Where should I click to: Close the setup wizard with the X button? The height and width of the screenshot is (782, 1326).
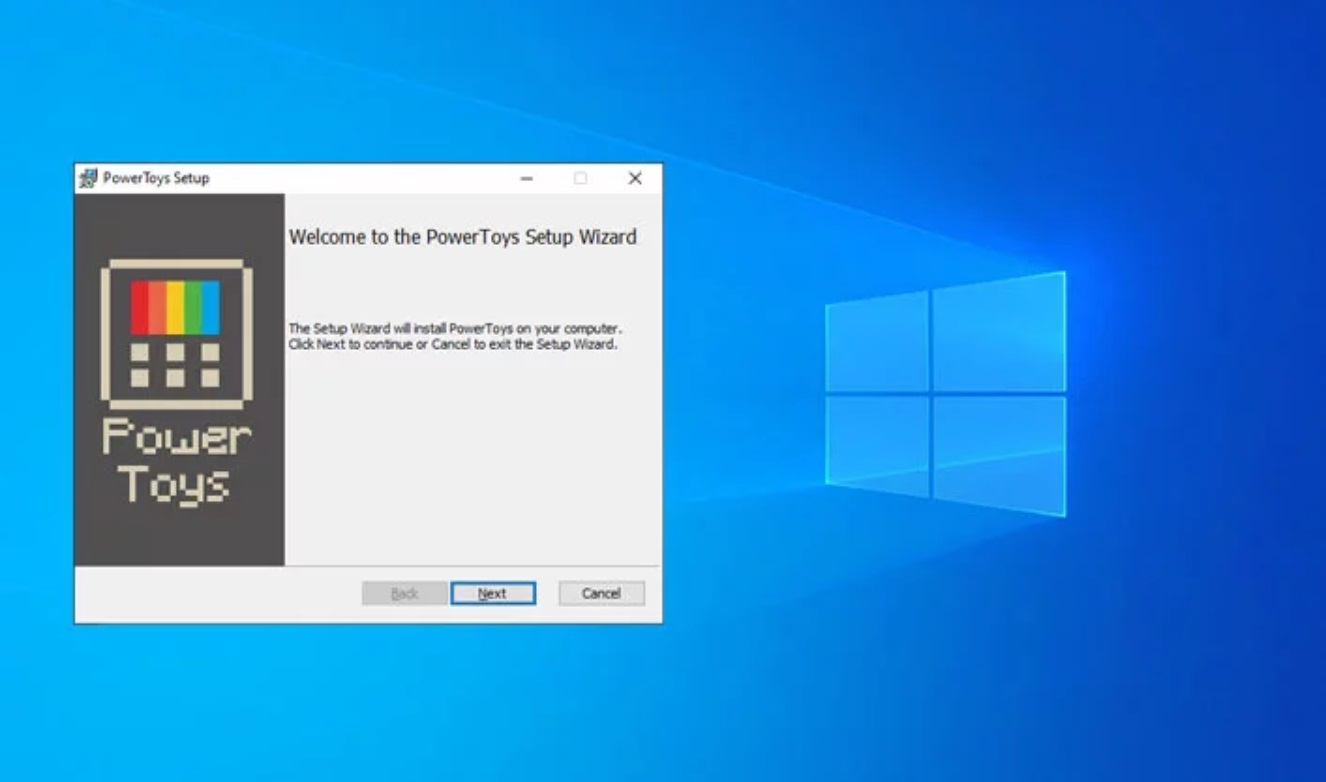coord(636,178)
